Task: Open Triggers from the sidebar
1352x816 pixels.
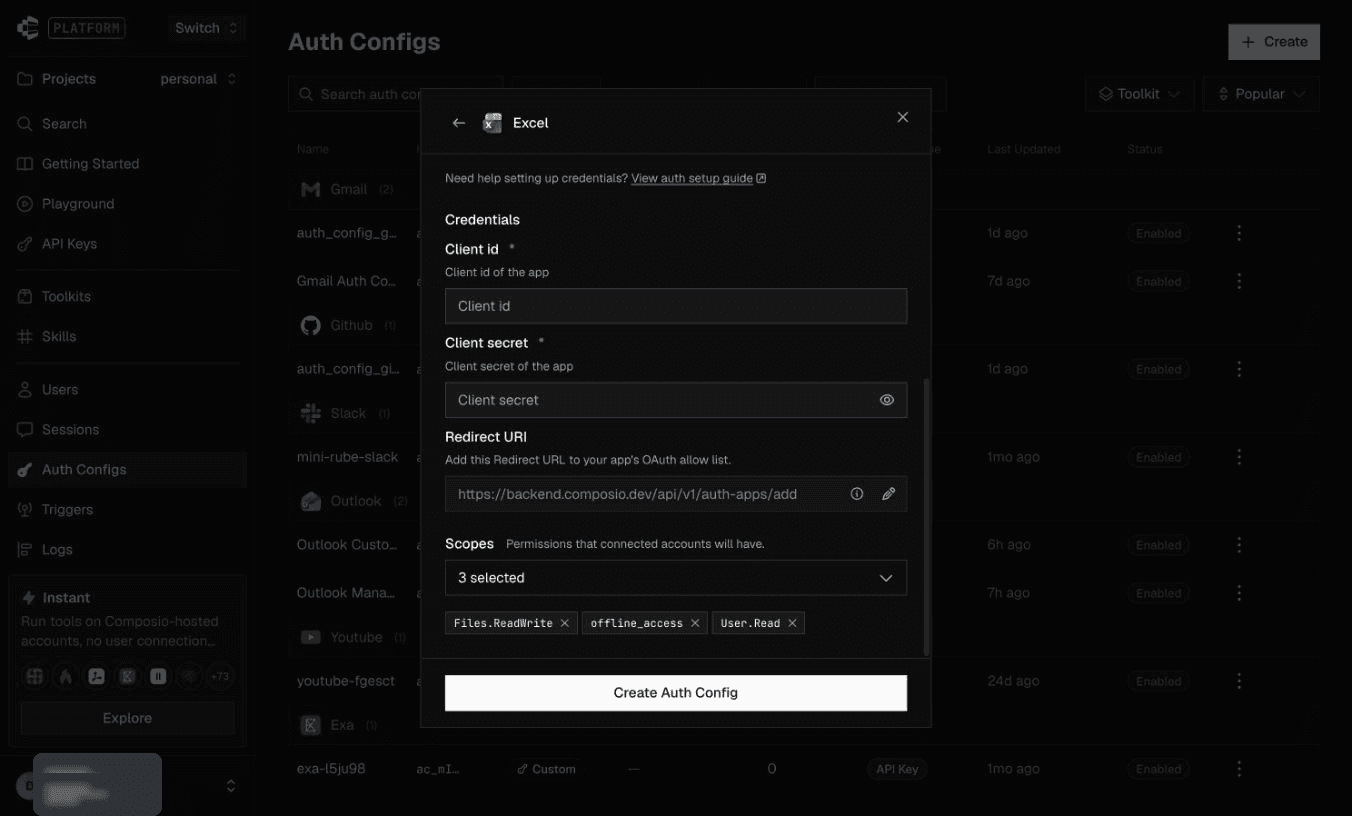Action: click(127, 510)
